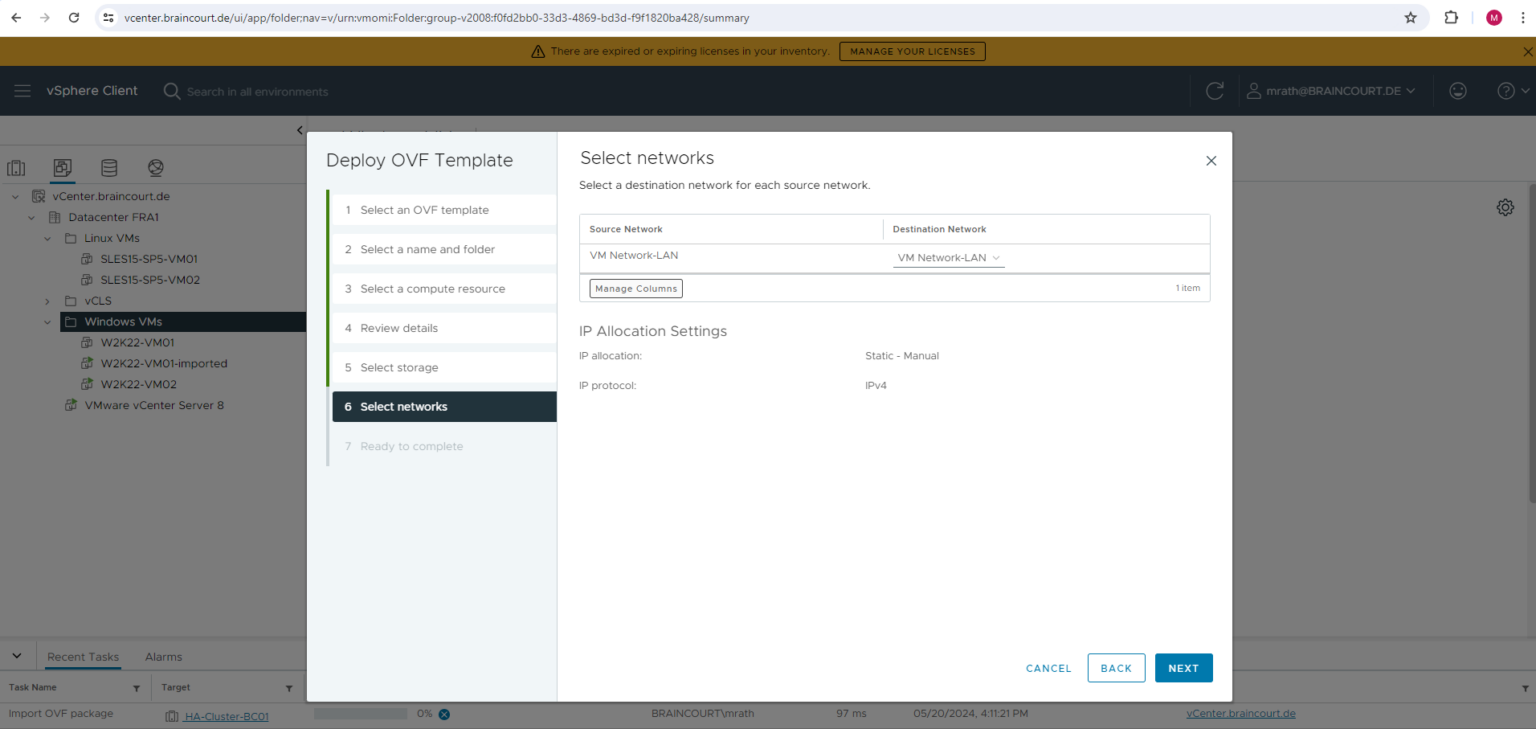Open the Storage inventory view
This screenshot has height=729, width=1536.
click(109, 168)
